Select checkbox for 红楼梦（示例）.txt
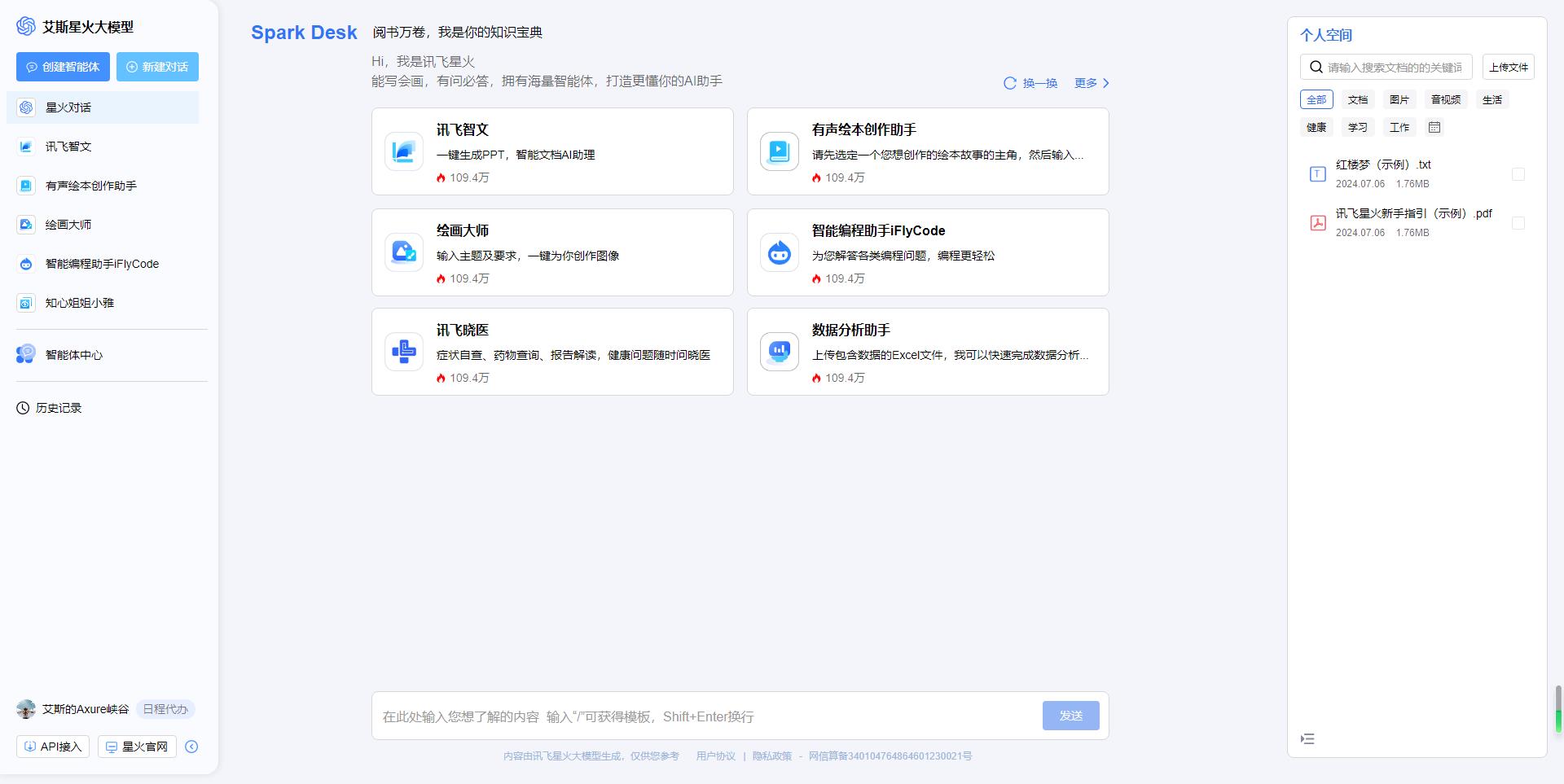 [x=1518, y=174]
